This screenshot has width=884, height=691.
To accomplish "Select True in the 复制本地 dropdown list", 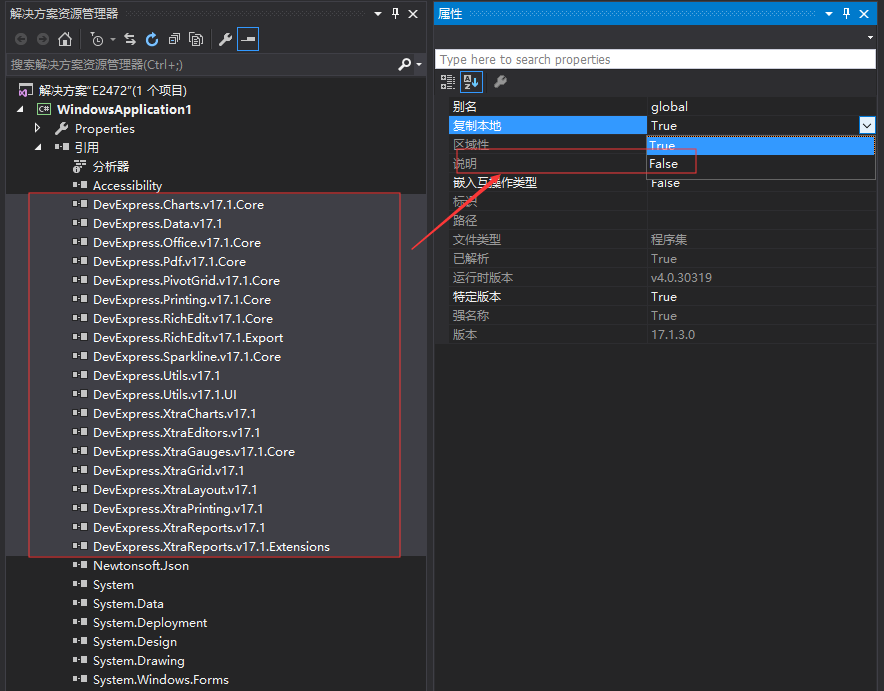I will coord(760,145).
